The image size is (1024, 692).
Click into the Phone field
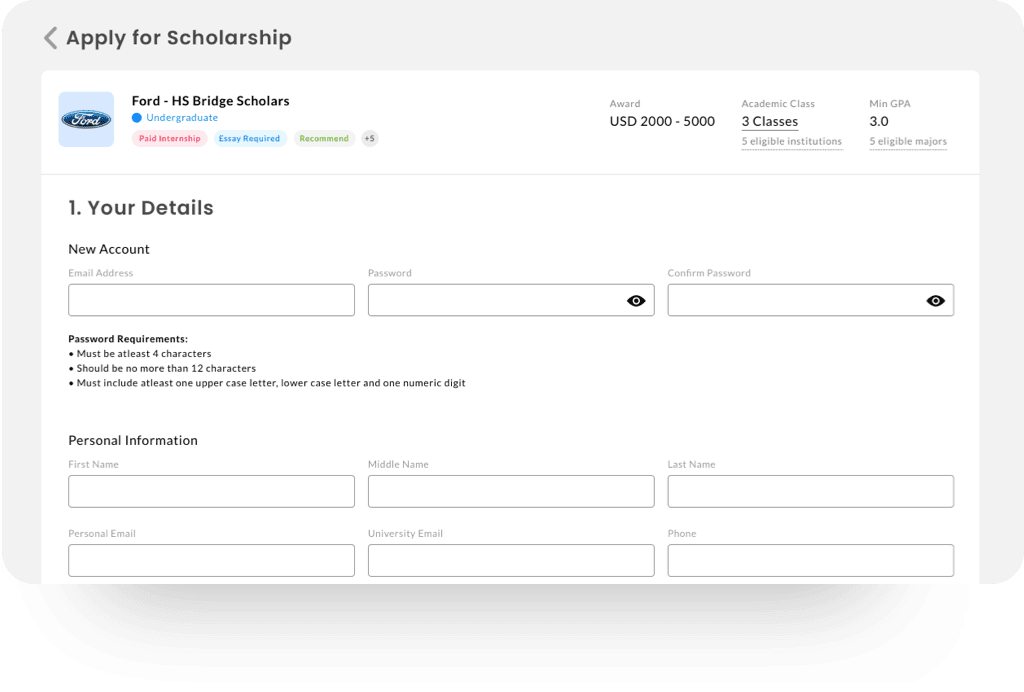(810, 560)
